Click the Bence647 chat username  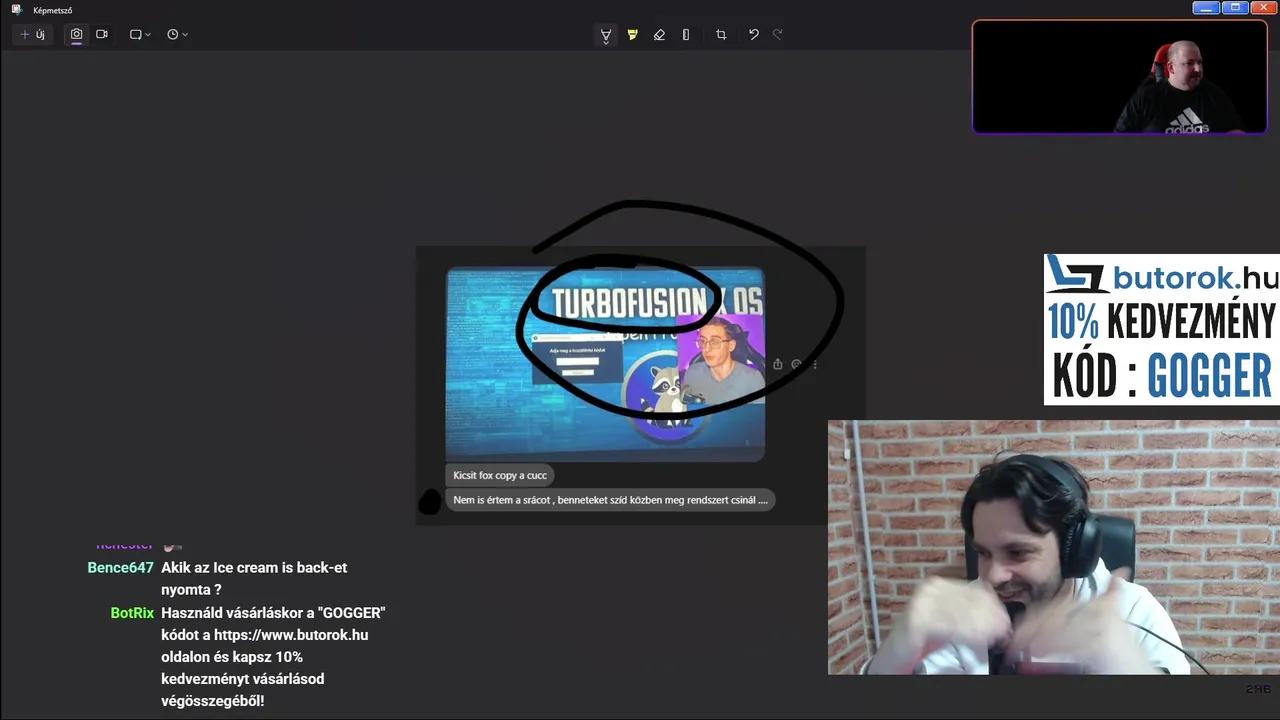(120, 568)
